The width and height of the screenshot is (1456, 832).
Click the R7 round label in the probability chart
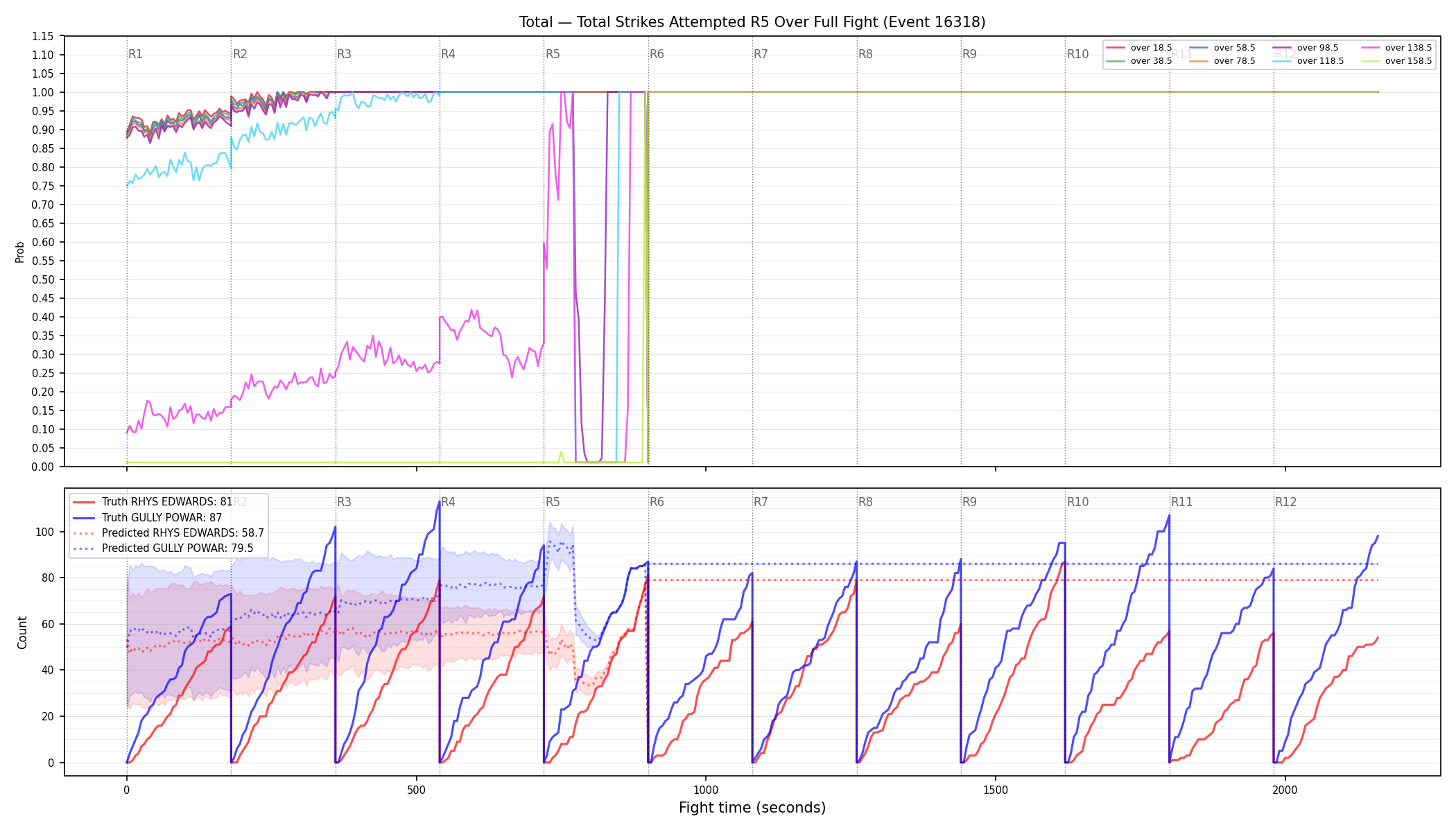coord(761,54)
